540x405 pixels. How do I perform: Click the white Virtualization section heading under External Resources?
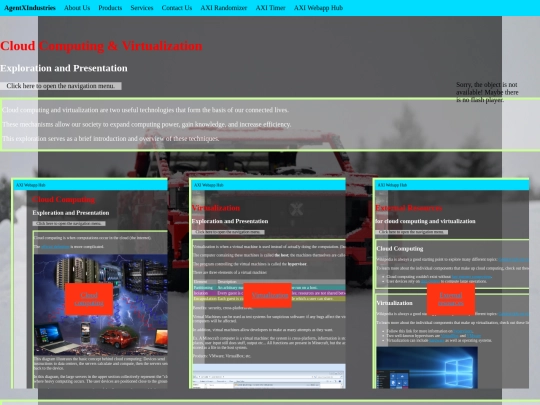click(394, 303)
